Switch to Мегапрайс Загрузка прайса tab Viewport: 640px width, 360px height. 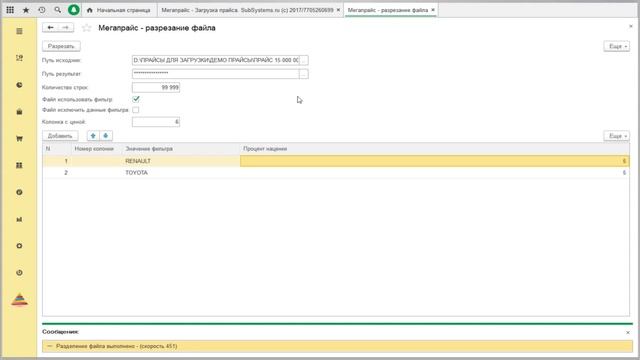pyautogui.click(x=247, y=10)
